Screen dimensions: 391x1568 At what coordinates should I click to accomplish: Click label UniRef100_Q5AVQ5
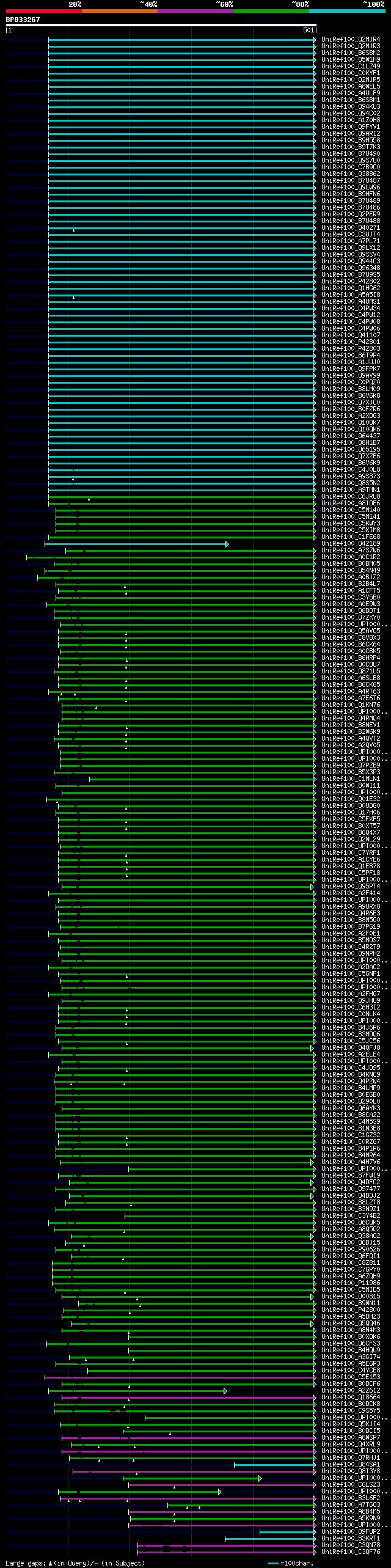point(351,631)
